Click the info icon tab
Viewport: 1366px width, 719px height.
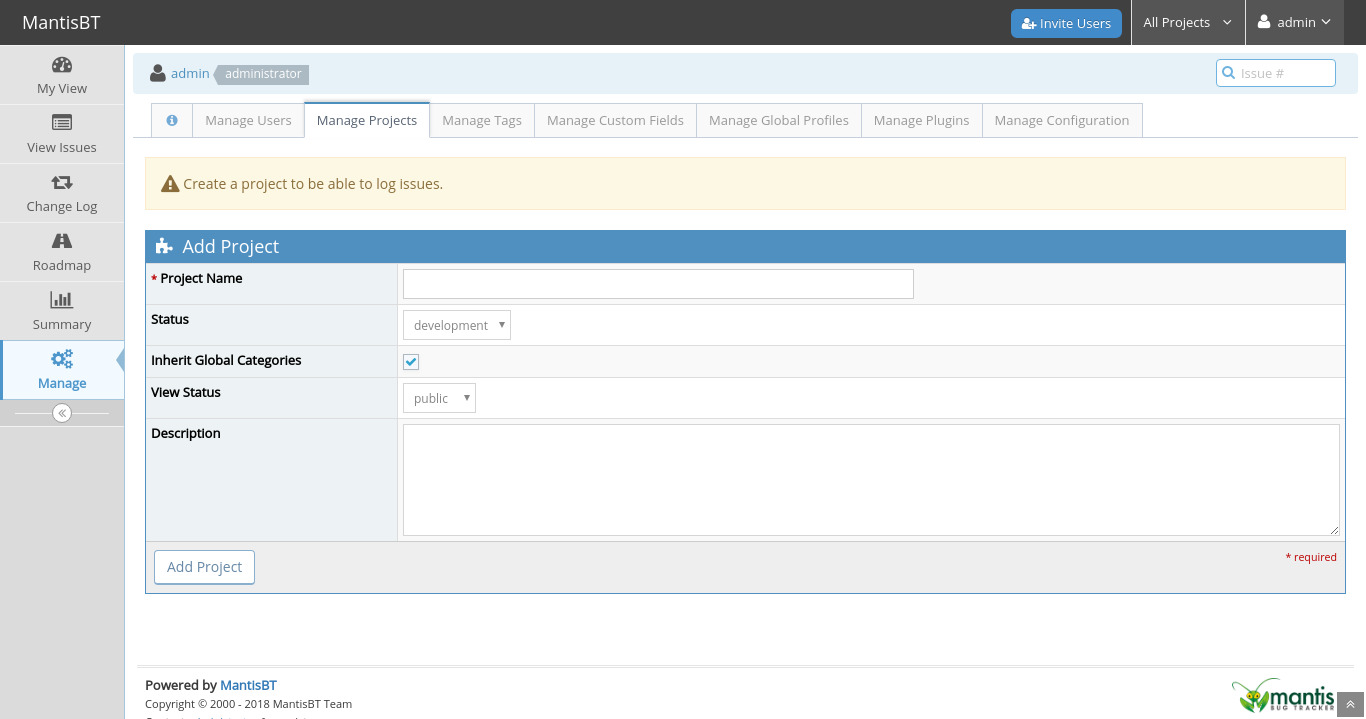pos(172,120)
